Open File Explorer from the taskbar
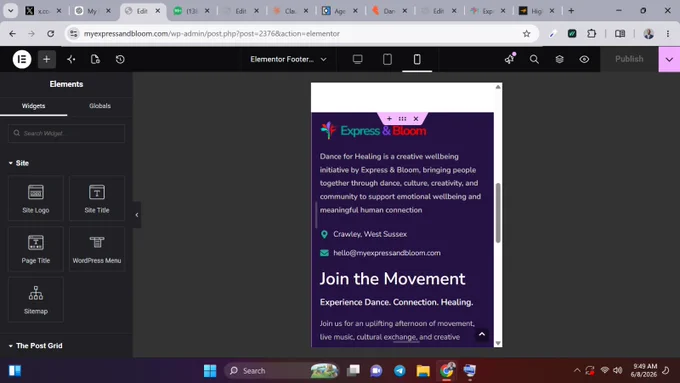This screenshot has height=383, width=680. (x=423, y=371)
